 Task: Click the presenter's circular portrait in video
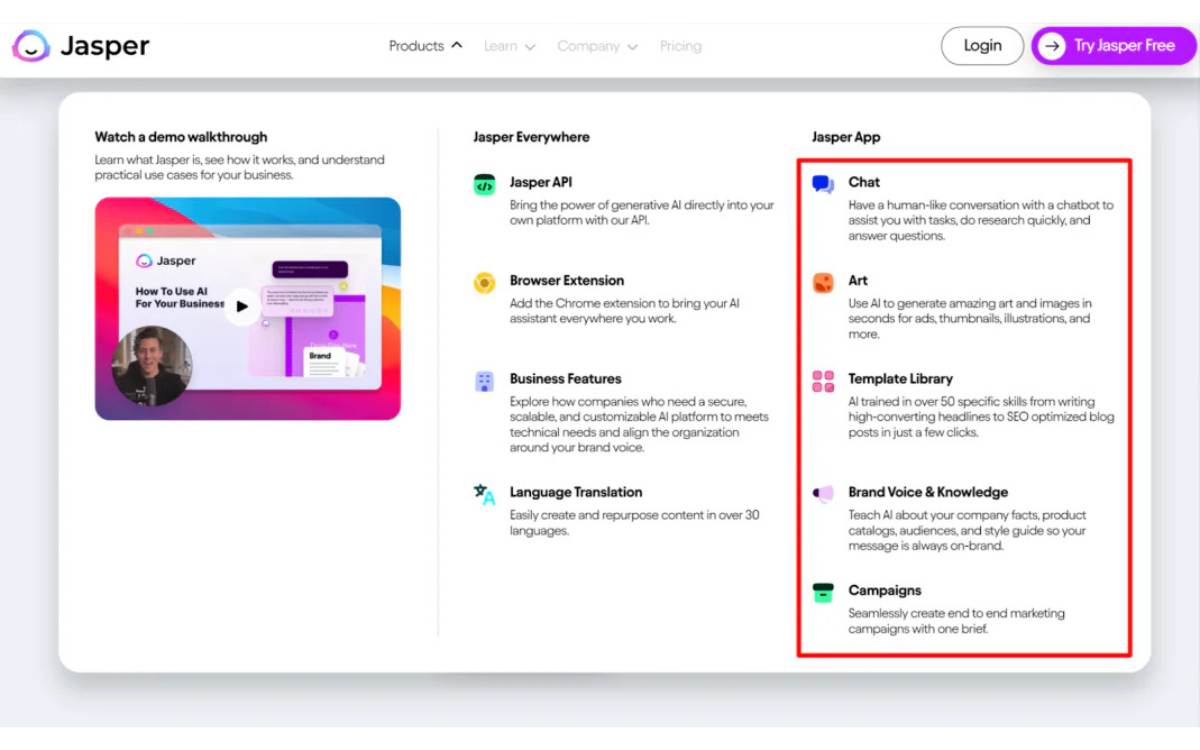pos(152,365)
